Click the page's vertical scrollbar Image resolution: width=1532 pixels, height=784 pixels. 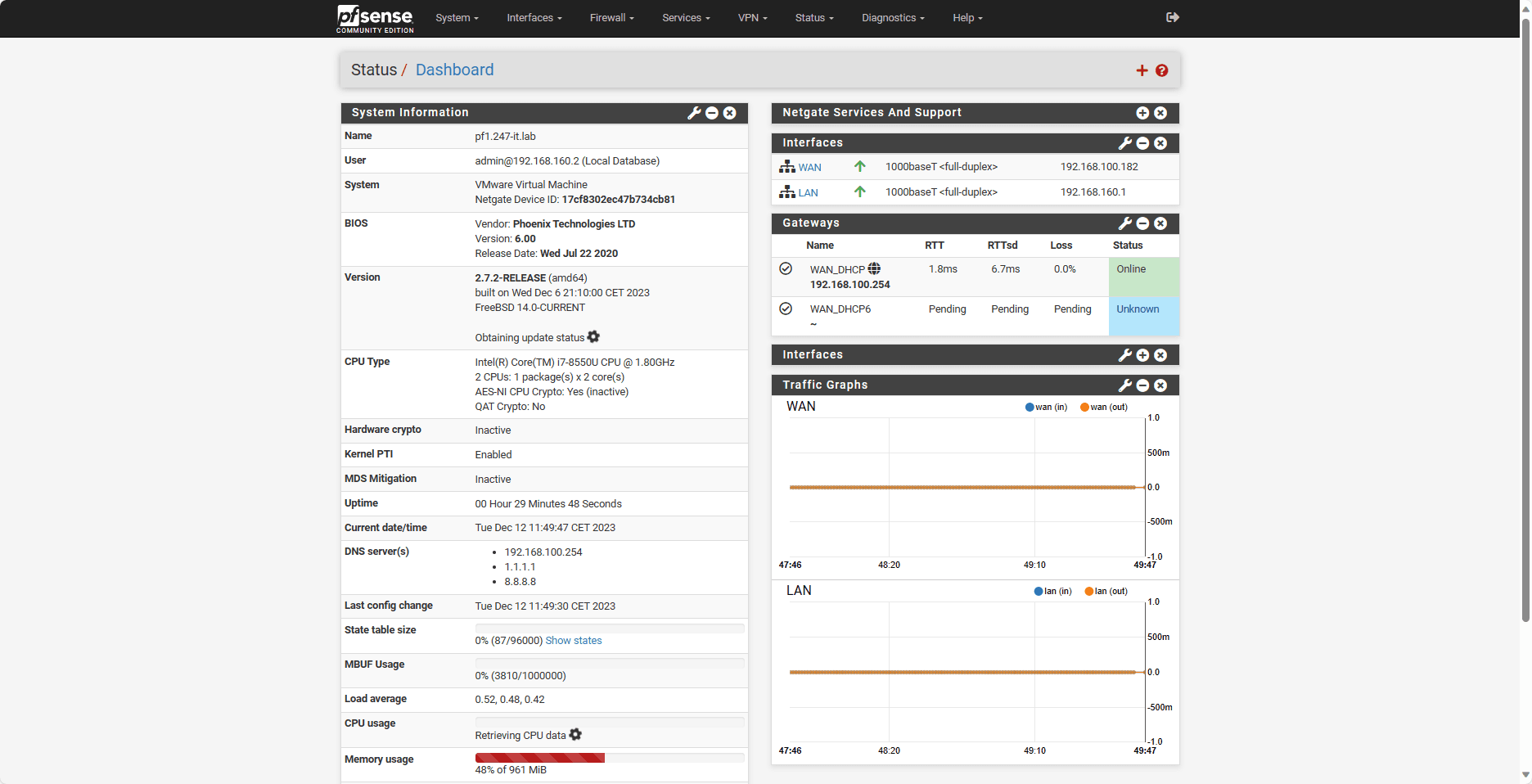click(x=1525, y=327)
